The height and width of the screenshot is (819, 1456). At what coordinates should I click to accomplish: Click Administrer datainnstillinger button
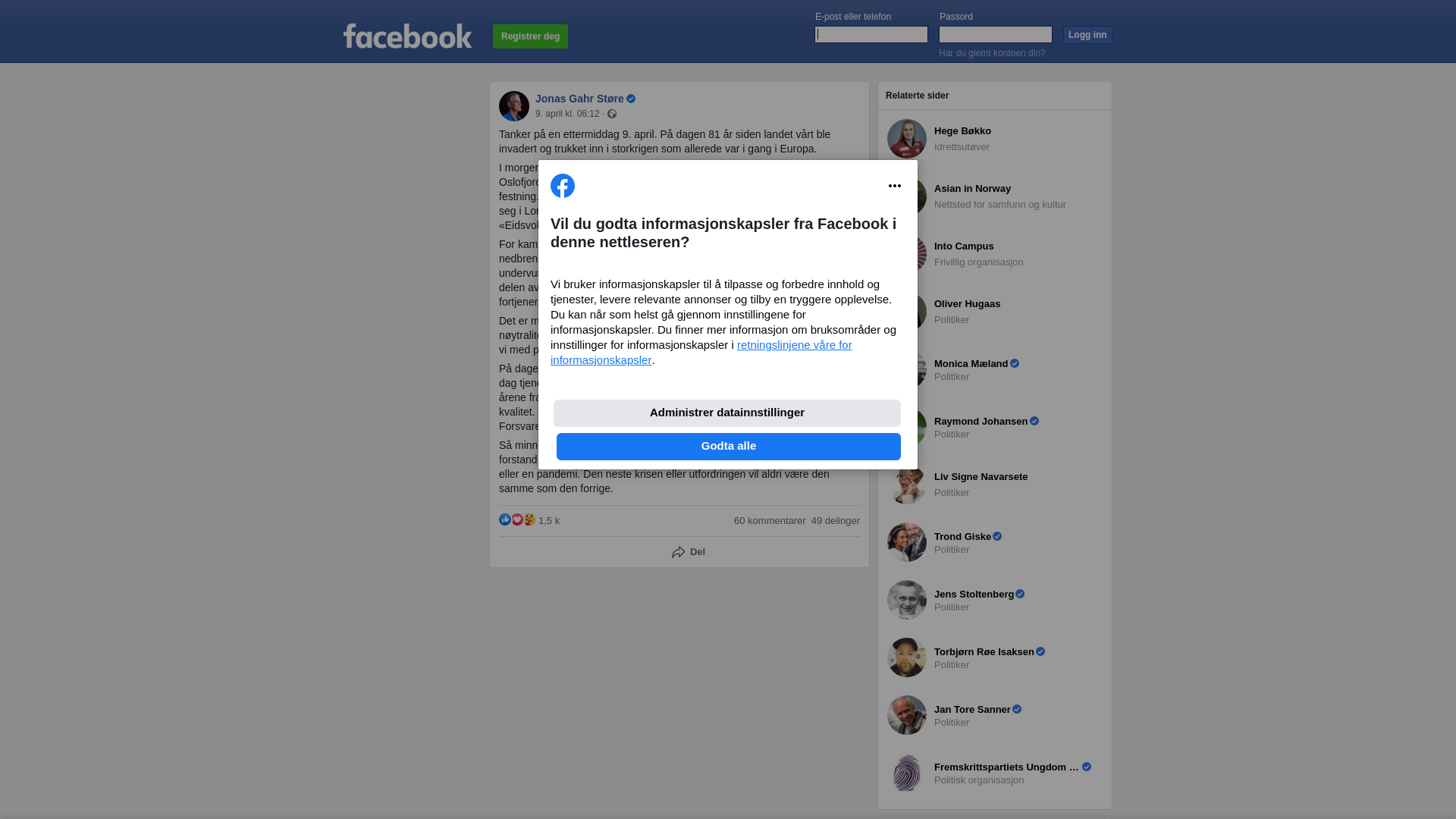click(727, 413)
